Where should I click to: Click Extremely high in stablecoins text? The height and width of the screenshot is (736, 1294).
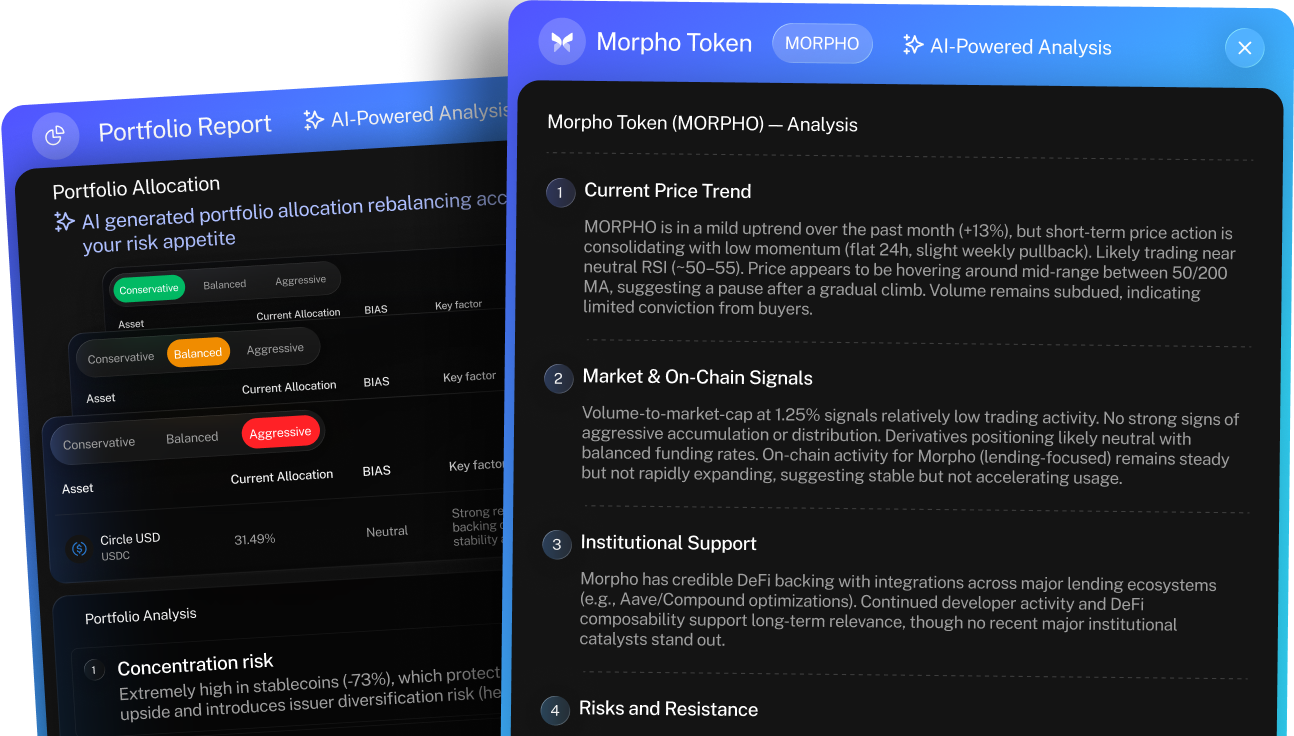click(x=312, y=695)
